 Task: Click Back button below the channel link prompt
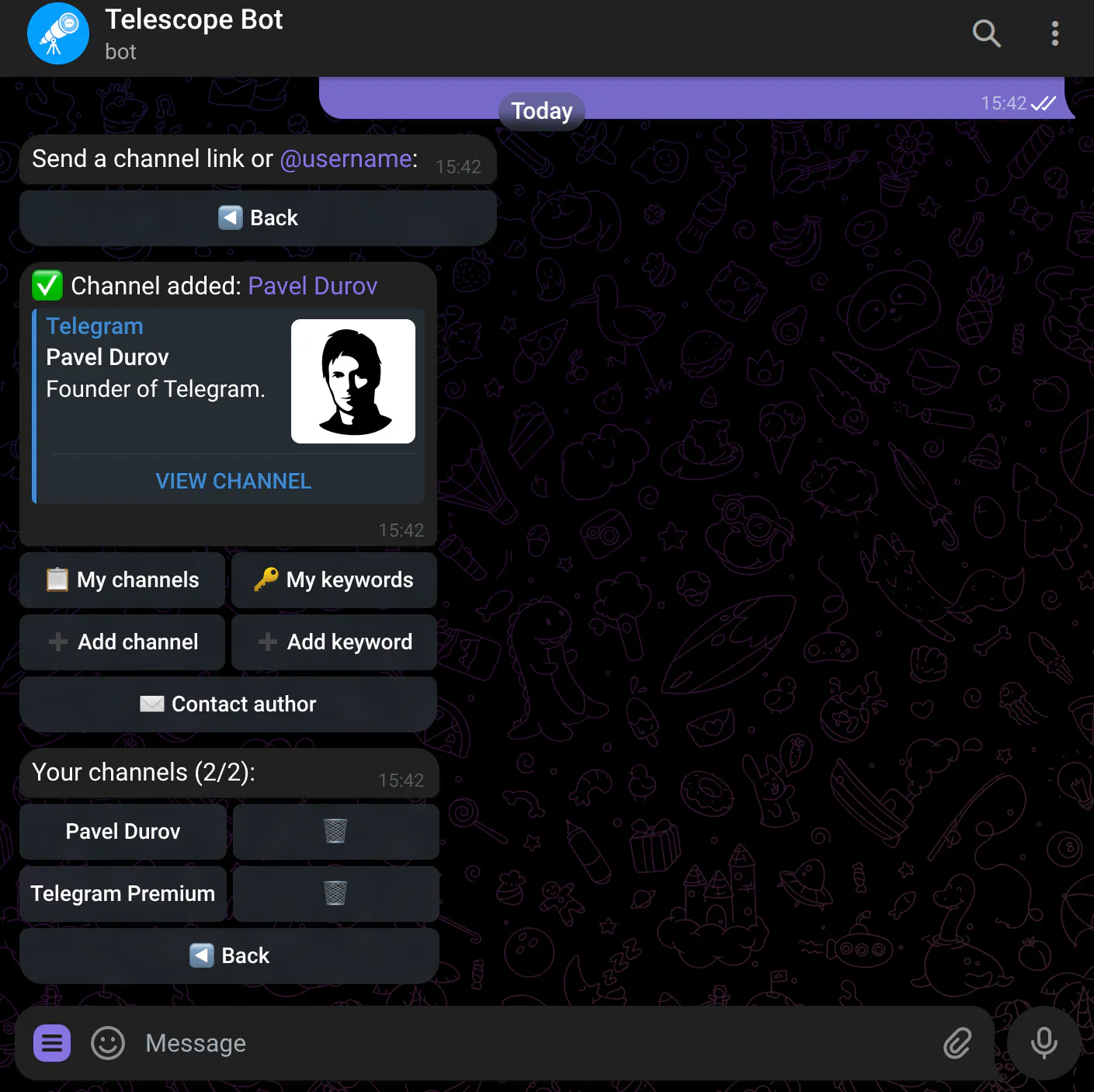point(258,217)
